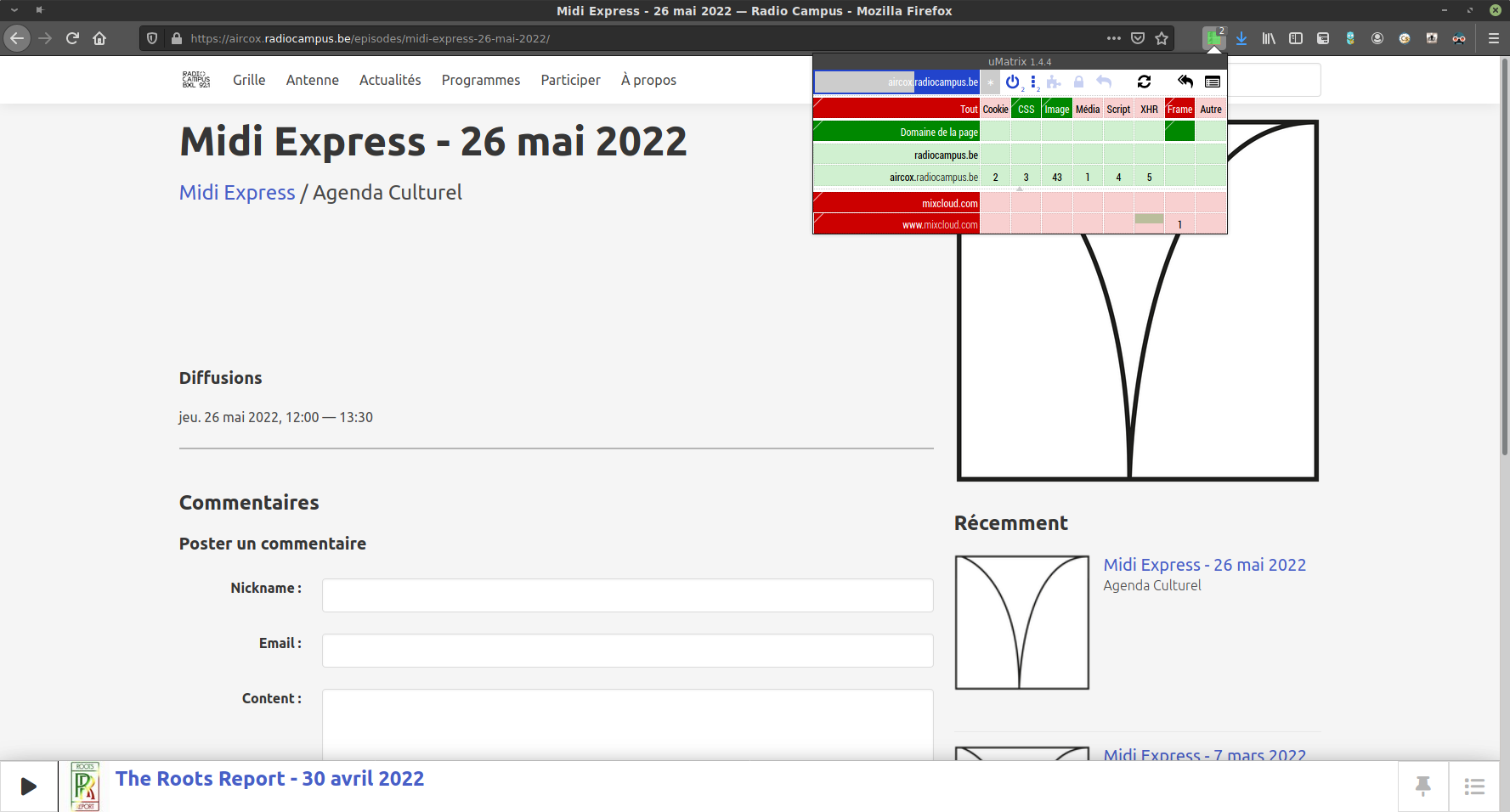Select the global asterisk scope in uMatrix
The image size is (1510, 812).
tap(990, 82)
